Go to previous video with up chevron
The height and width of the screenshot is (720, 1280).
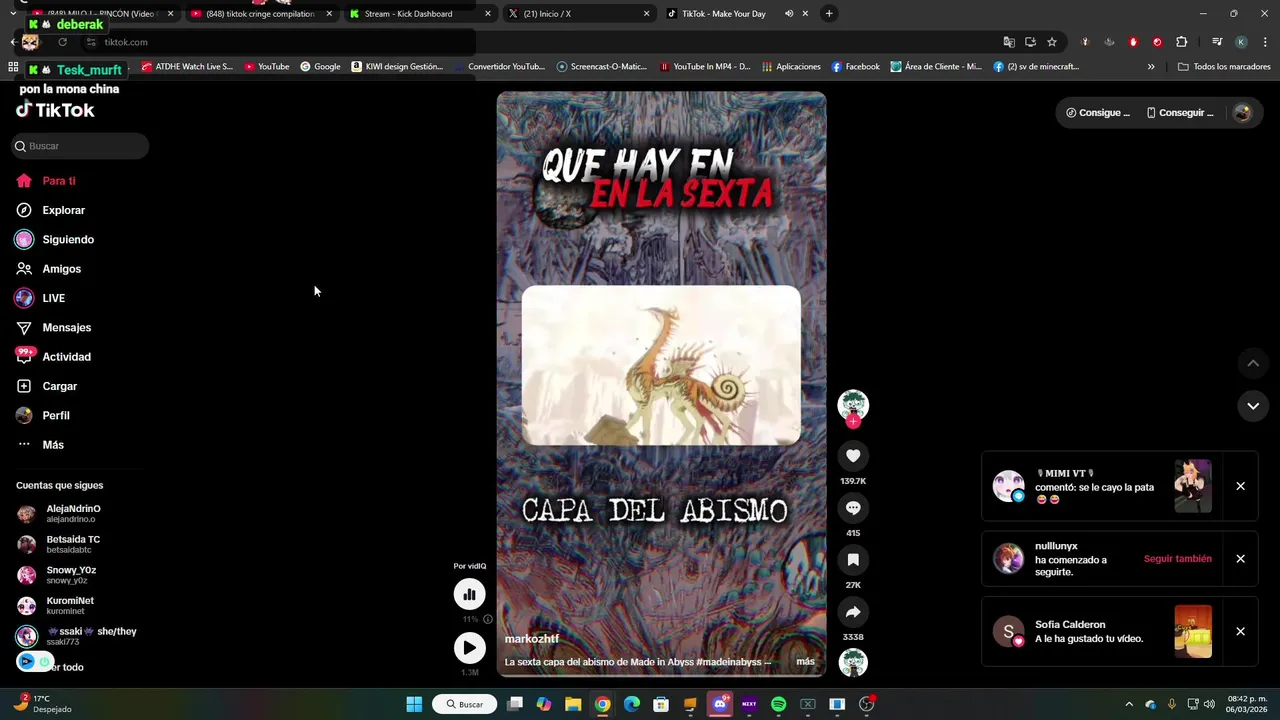tap(1253, 363)
